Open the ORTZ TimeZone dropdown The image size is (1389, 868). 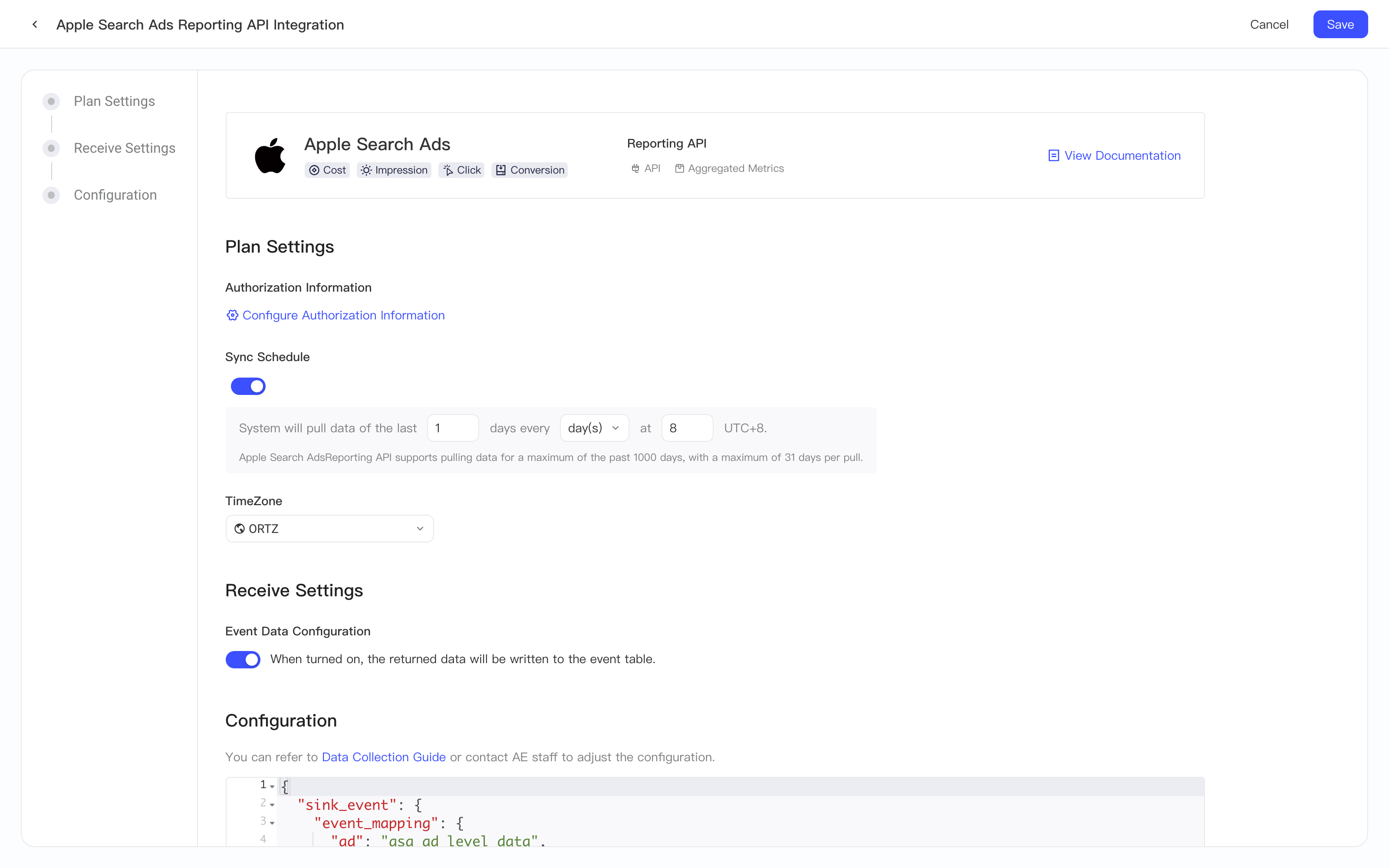(329, 529)
